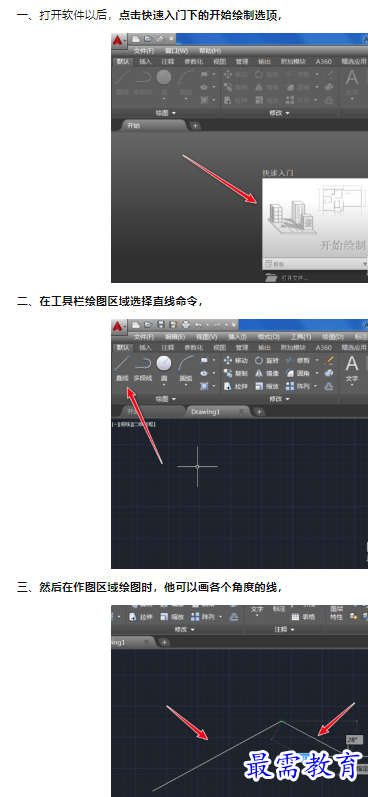This screenshot has height=797, width=368.
Task: Choose the 圆角 fillet tool in step two
Action: tap(298, 373)
